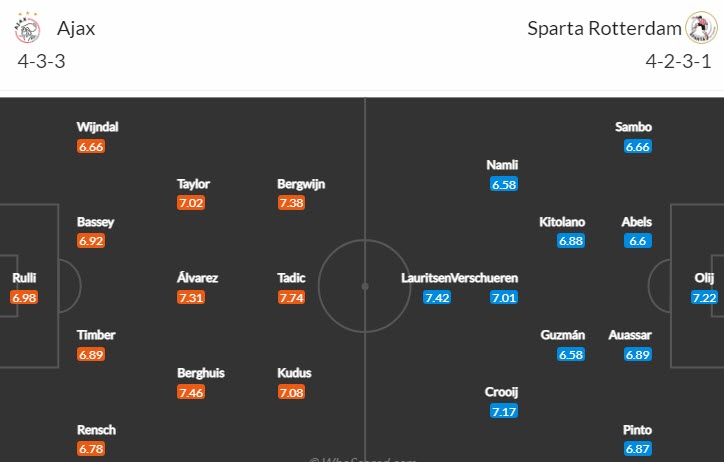Click Berghuis's 7.46 rating badge
Screen dimensions: 724x462
[191, 392]
